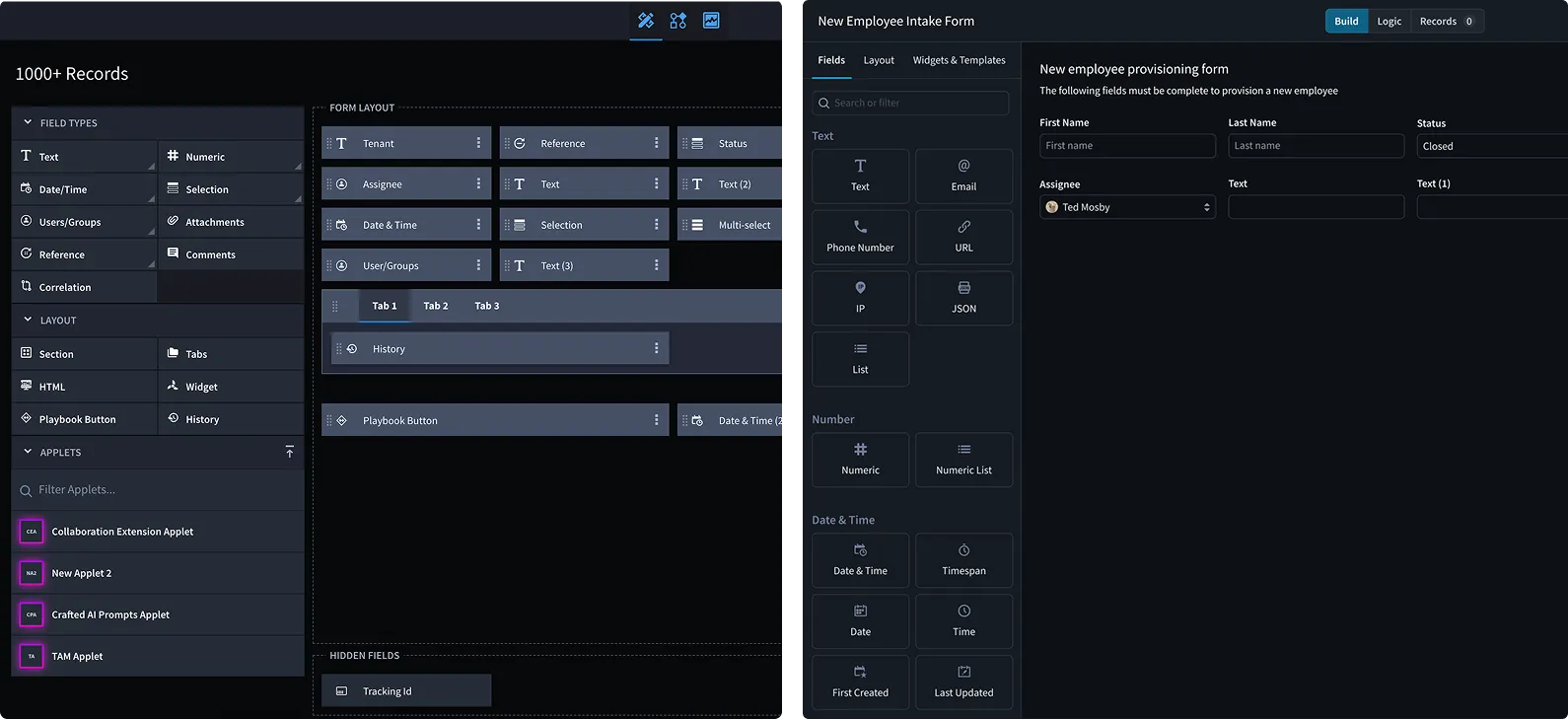Screen dimensions: 1568x719
Task: Pick the Attachments field type
Action: point(231,221)
